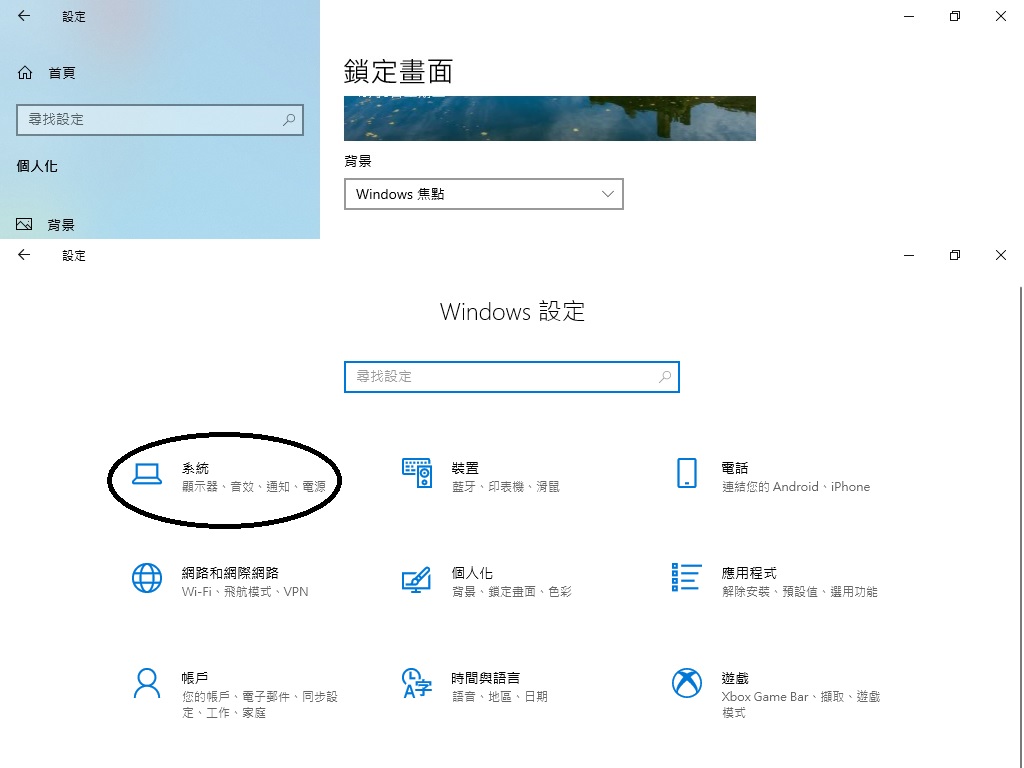Click the main Windows 設定 search field
Screen dimensions: 1024x768
511,377
